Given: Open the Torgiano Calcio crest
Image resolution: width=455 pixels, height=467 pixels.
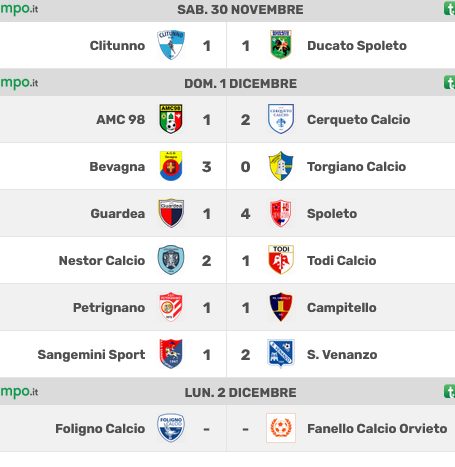Looking at the screenshot, I should [281, 166].
